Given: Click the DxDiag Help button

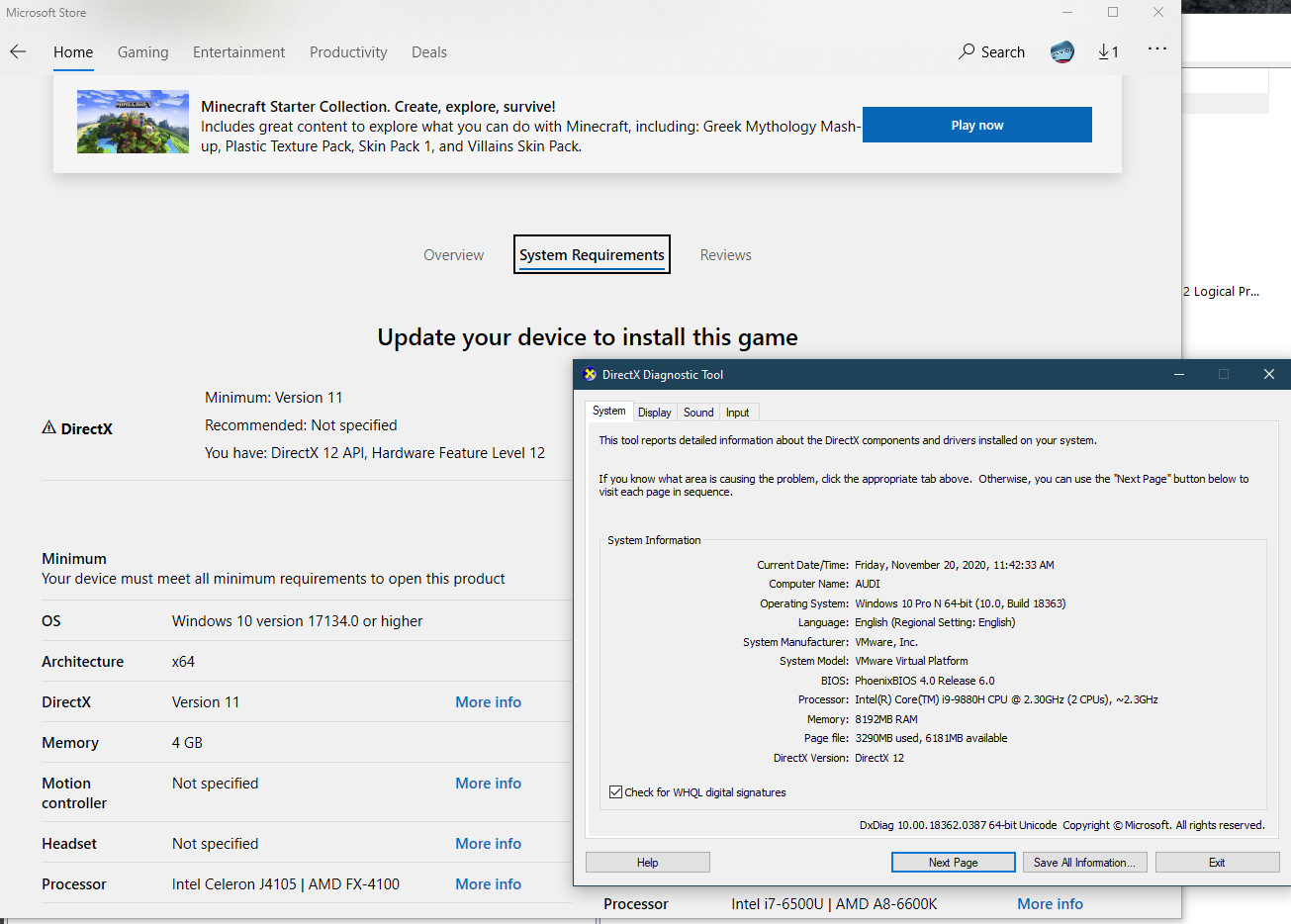Looking at the screenshot, I should (x=648, y=863).
